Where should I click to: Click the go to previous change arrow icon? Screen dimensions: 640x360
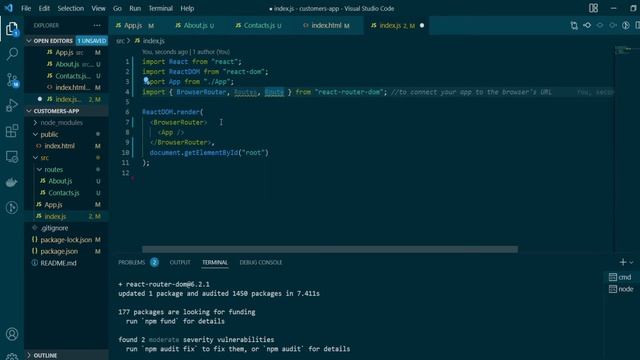pos(587,25)
